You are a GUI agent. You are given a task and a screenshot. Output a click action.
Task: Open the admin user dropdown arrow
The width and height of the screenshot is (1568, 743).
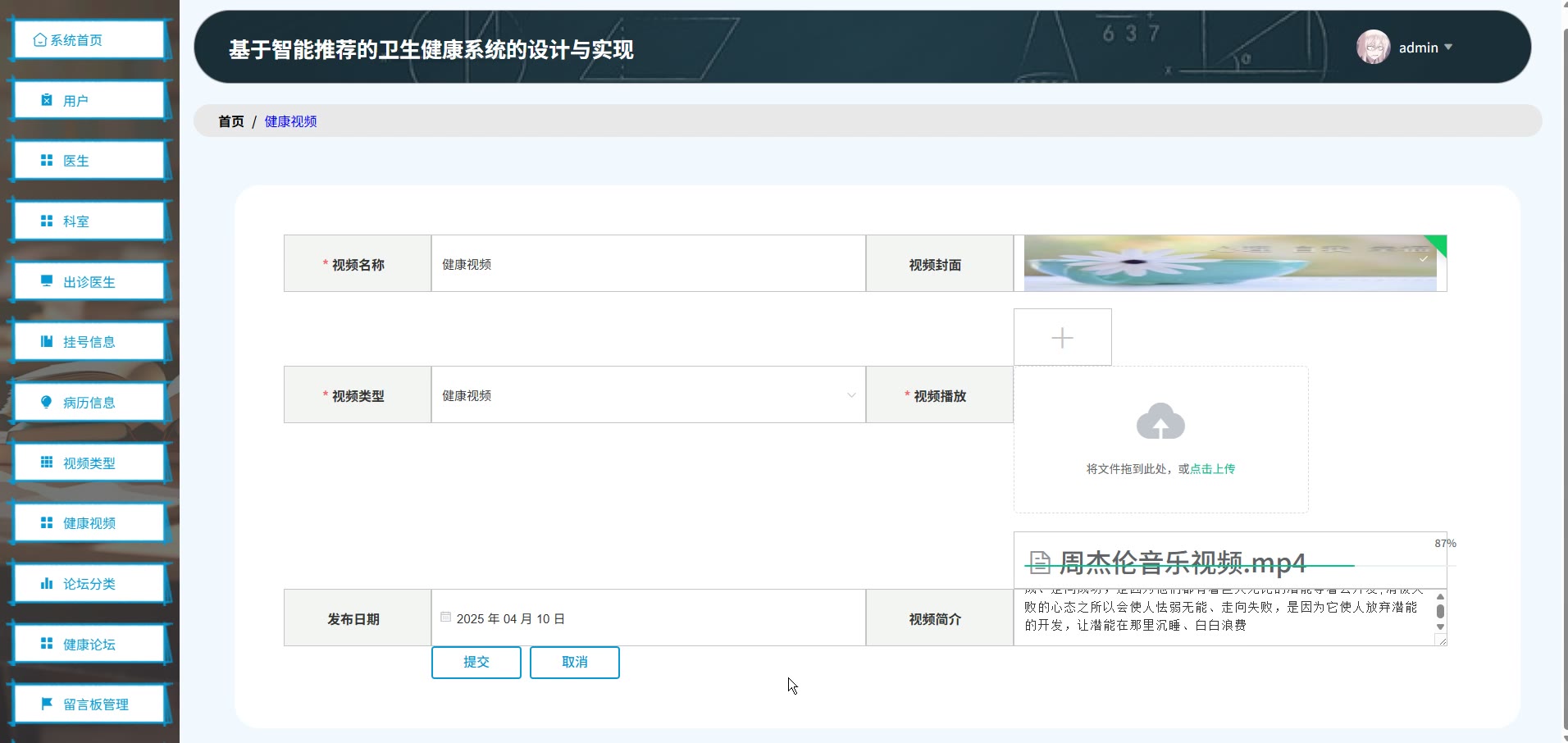coord(1448,48)
